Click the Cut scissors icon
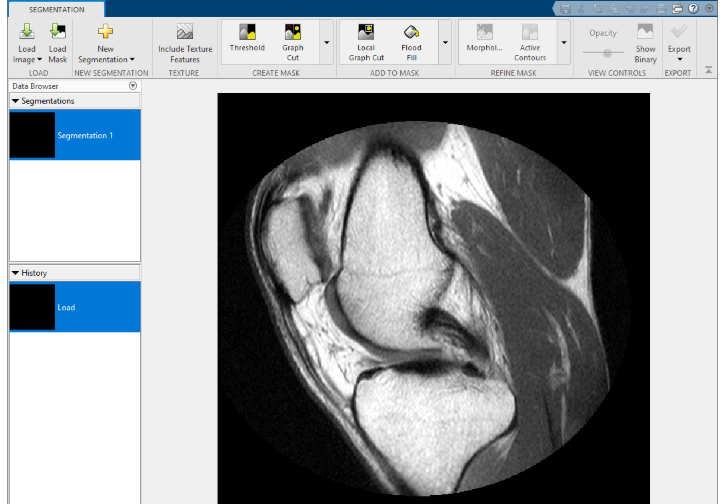Image resolution: width=726 pixels, height=504 pixels. click(x=581, y=8)
